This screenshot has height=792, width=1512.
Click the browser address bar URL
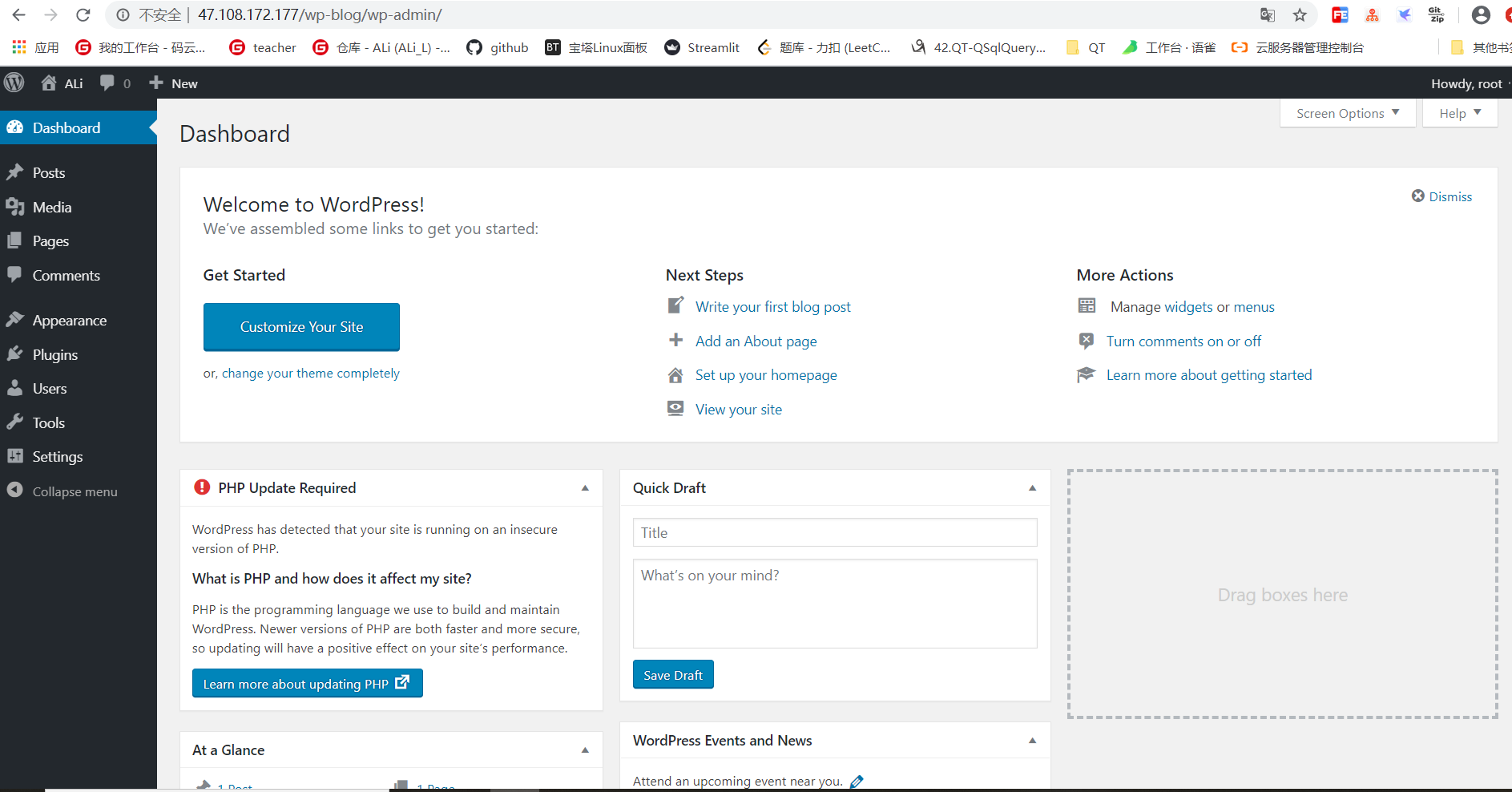[x=320, y=15]
